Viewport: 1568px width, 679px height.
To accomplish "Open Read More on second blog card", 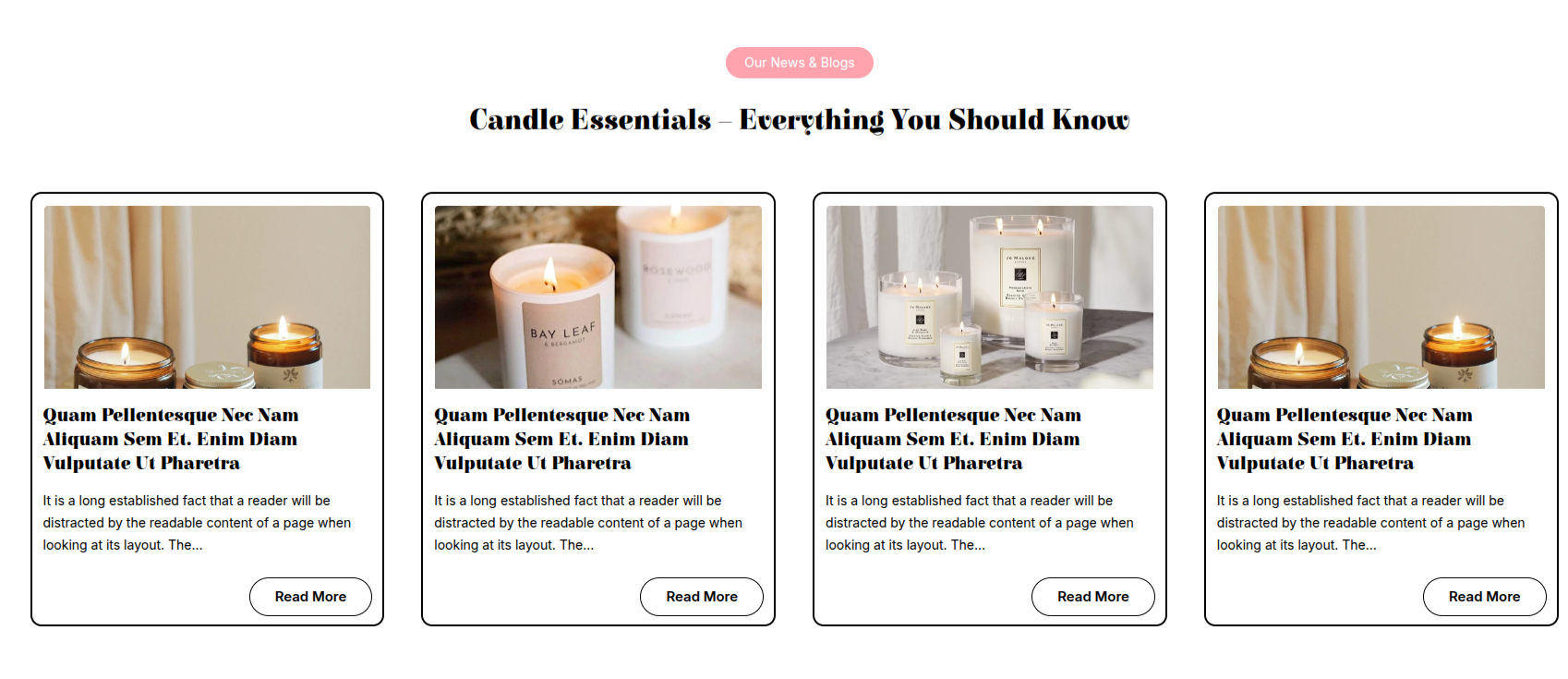I will pos(702,597).
